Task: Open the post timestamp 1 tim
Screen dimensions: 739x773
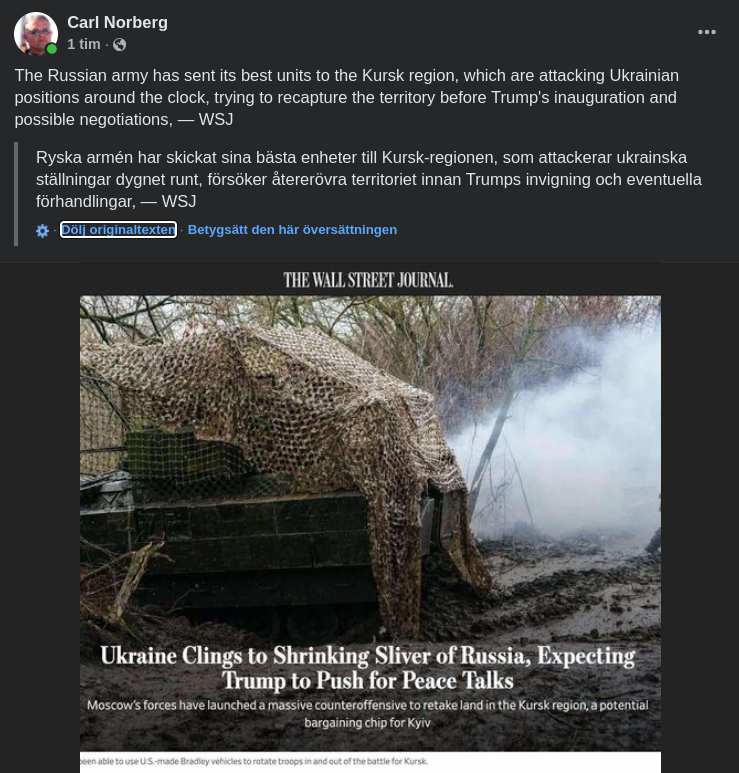Action: 84,44
